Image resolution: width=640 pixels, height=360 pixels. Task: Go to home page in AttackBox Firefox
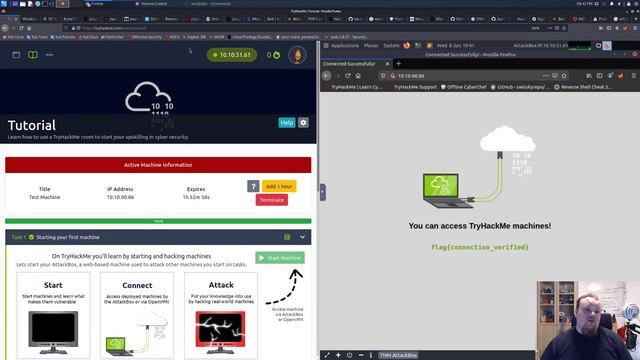click(358, 76)
